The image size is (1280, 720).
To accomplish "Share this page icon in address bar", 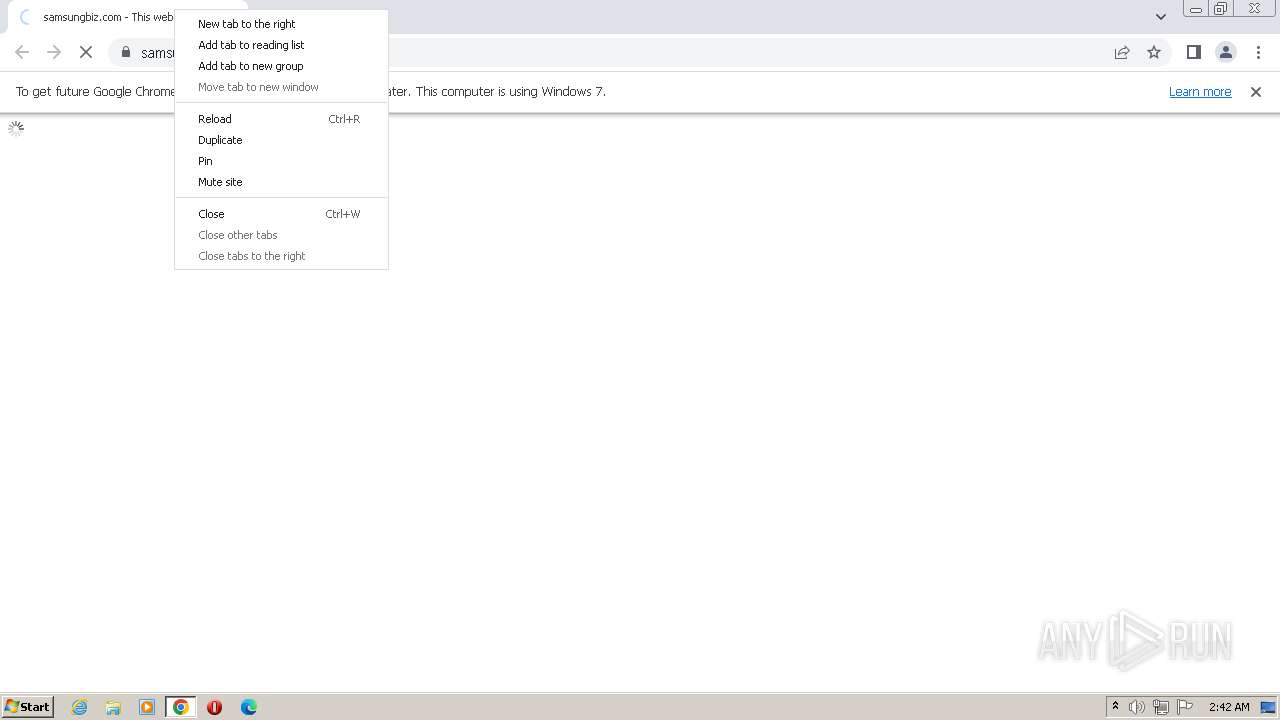I will click(x=1122, y=52).
